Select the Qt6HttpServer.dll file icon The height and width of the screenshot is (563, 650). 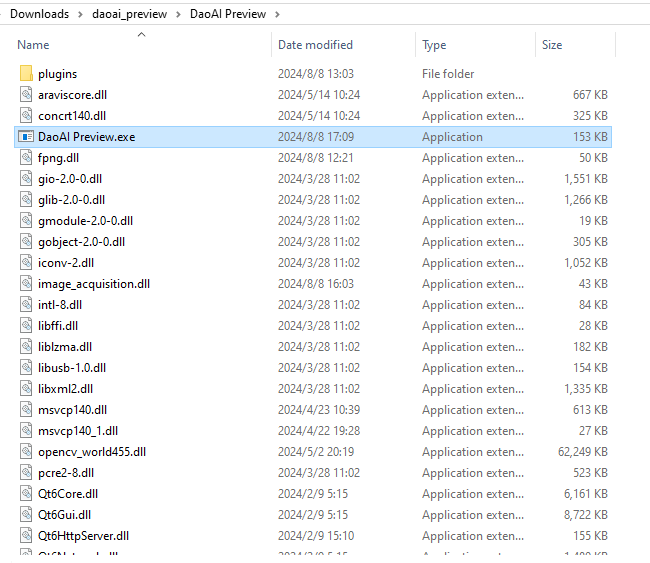click(x=26, y=536)
